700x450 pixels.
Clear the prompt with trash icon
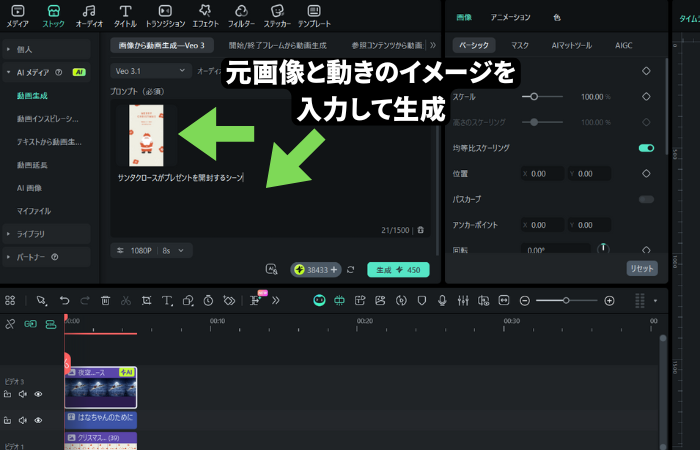click(421, 230)
